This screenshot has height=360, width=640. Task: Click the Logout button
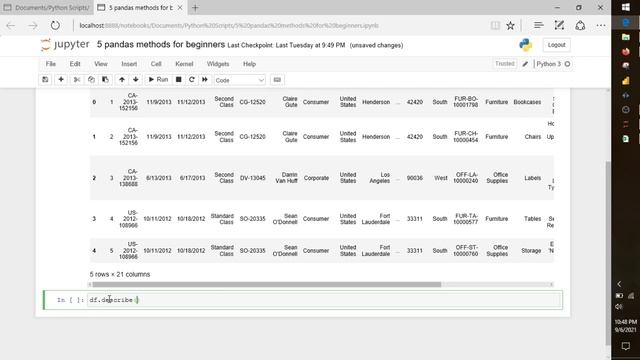coord(556,45)
